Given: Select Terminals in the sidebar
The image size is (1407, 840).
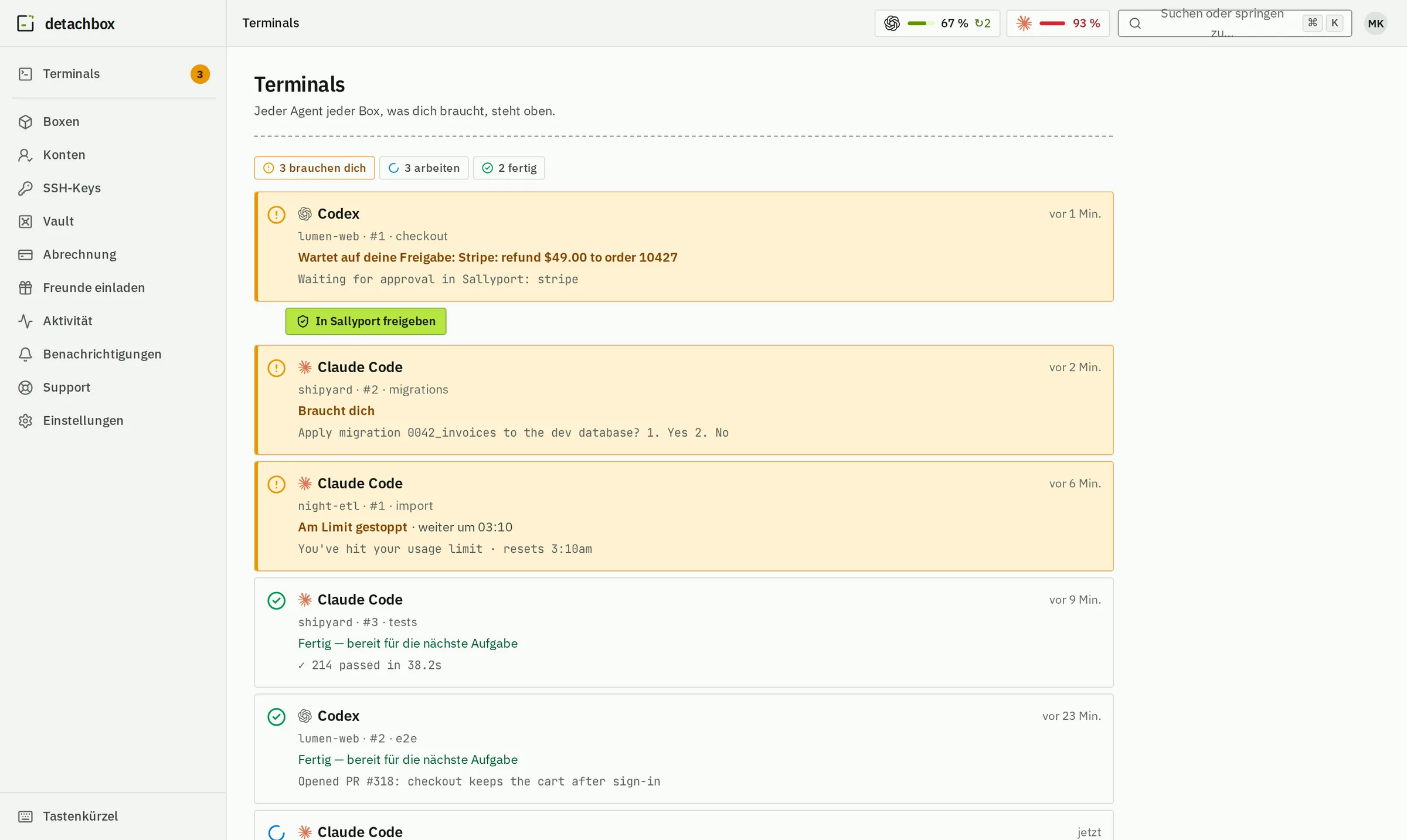Looking at the screenshot, I should click(114, 74).
